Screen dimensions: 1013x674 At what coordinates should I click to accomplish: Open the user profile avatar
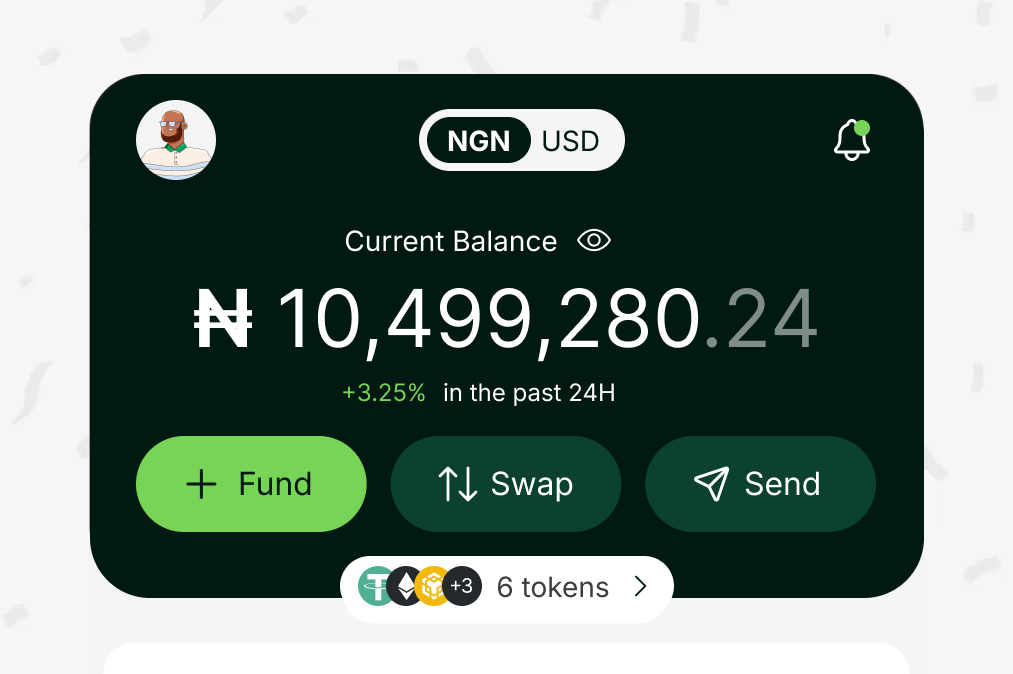click(176, 140)
